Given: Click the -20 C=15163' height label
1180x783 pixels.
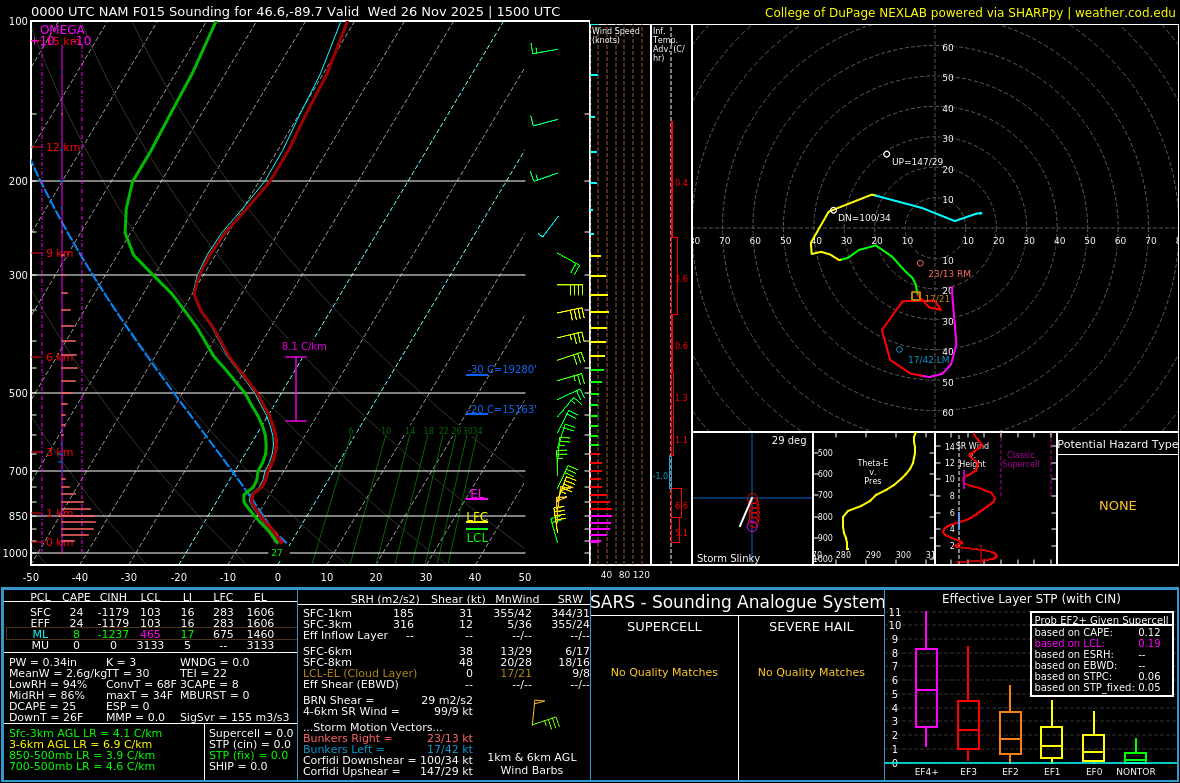Looking at the screenshot, I should (x=501, y=409).
